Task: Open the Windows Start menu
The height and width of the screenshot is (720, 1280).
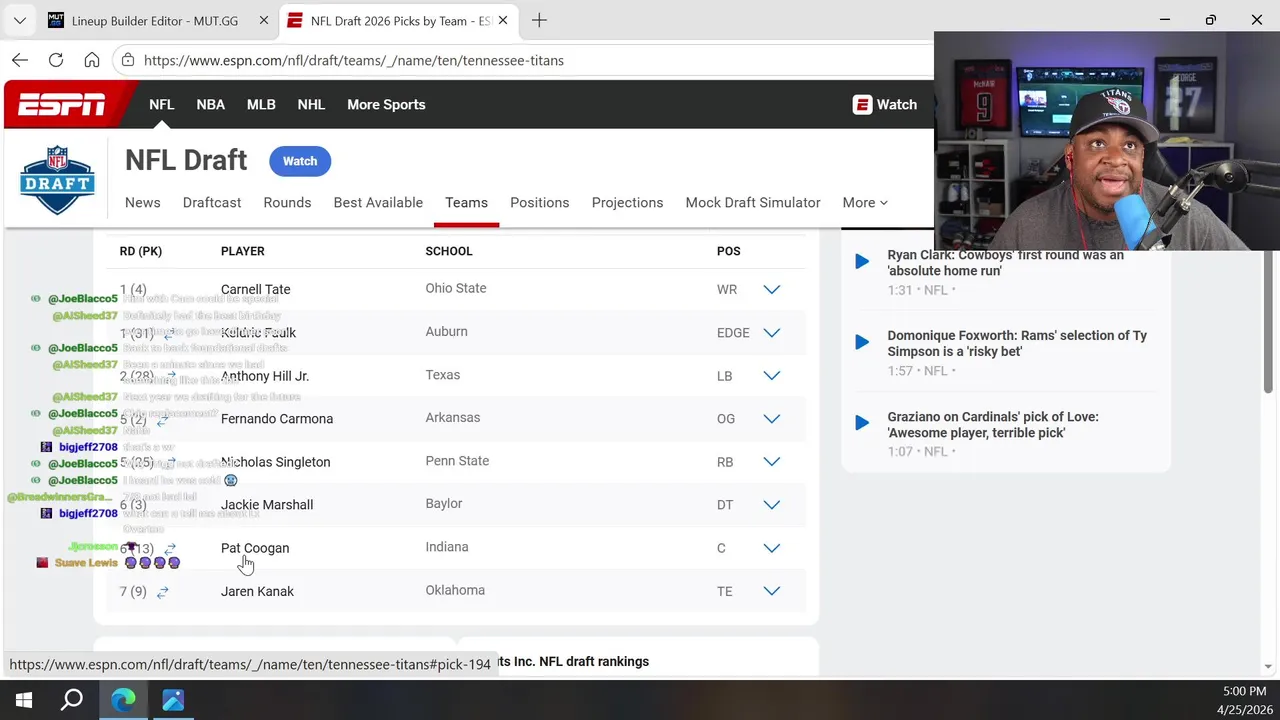Action: [24, 700]
